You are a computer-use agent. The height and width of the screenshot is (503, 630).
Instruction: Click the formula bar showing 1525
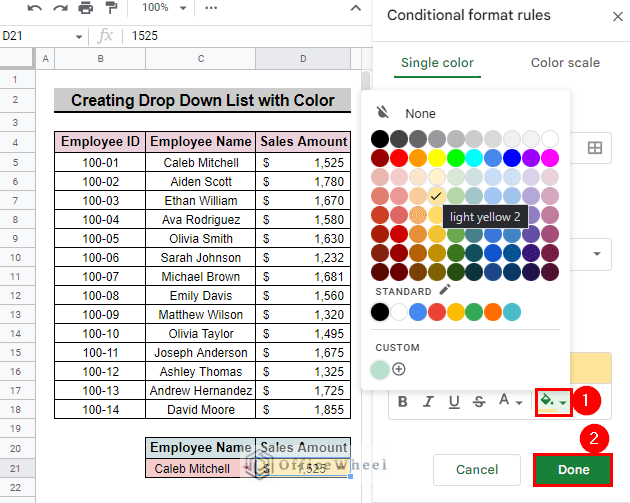(x=249, y=36)
